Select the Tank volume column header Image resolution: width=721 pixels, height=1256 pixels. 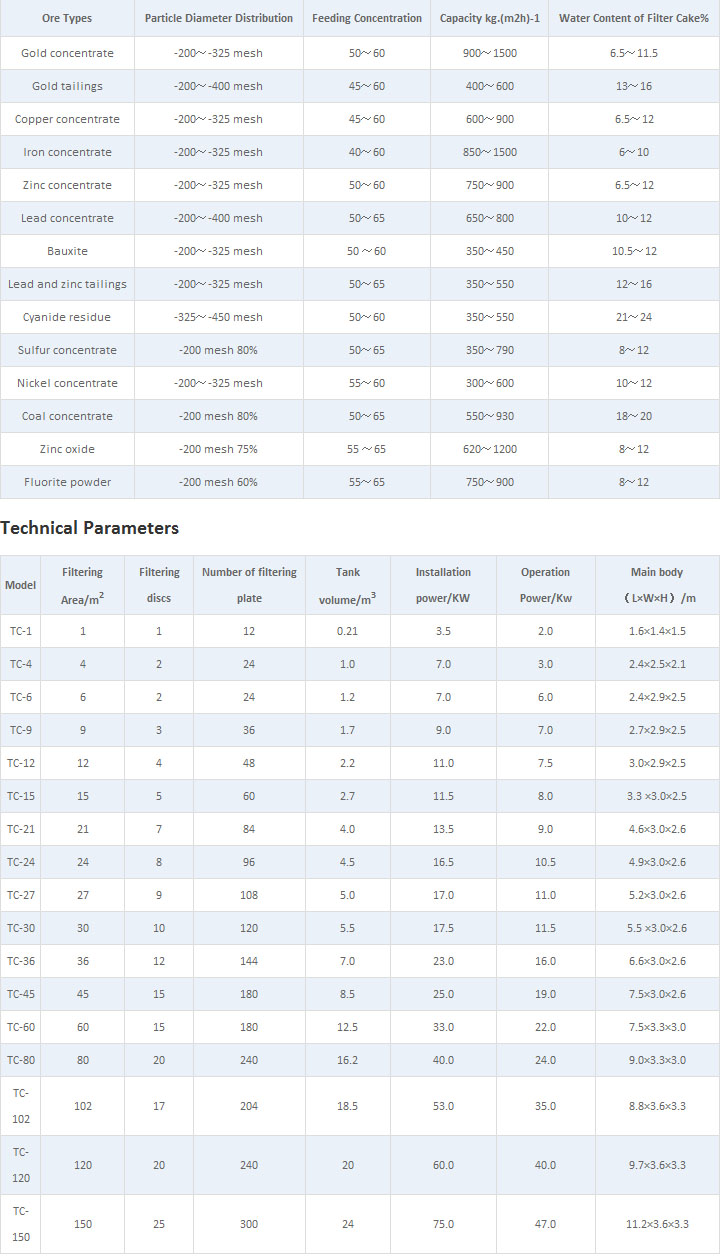pyautogui.click(x=347, y=585)
